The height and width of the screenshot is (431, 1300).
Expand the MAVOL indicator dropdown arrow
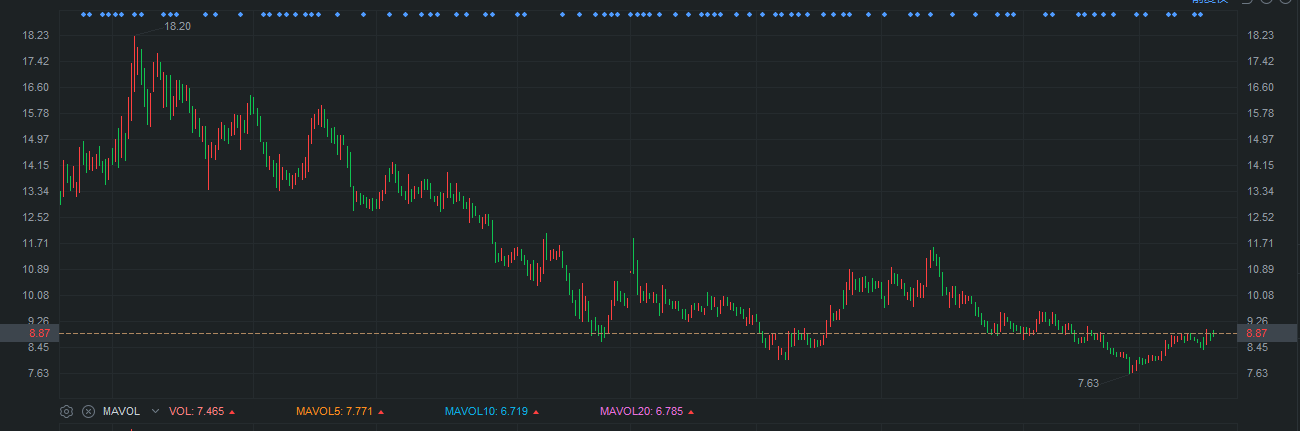coord(155,411)
